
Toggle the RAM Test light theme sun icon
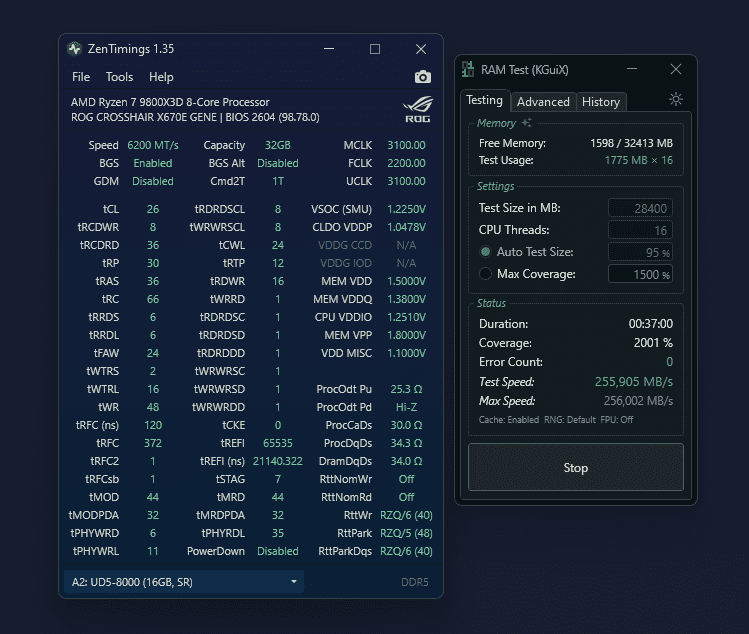click(x=675, y=99)
